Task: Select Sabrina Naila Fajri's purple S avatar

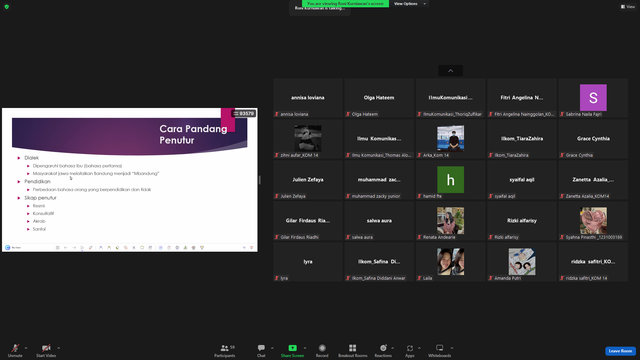Action: click(593, 98)
